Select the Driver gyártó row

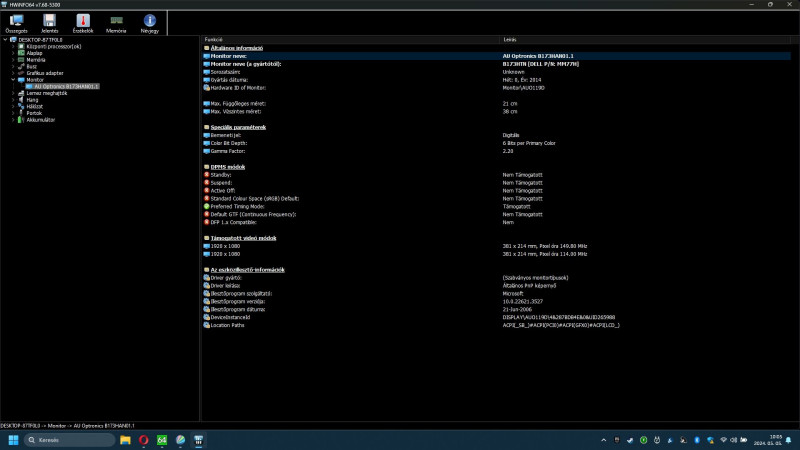coord(496,278)
